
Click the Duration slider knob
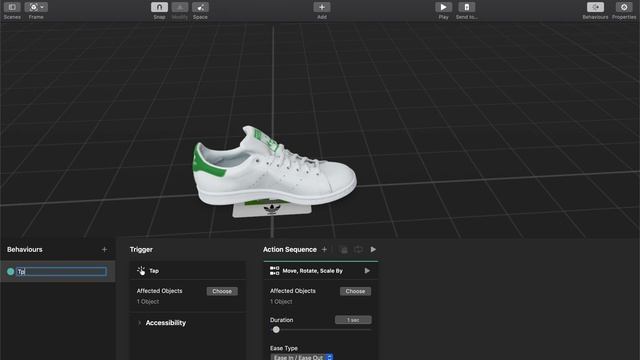(276, 330)
